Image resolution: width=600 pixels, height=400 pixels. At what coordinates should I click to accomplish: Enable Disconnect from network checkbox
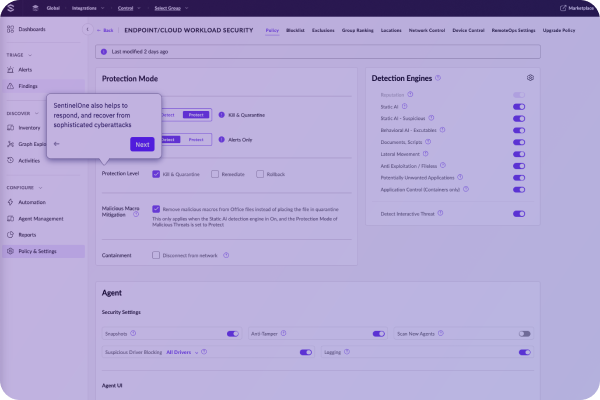pyautogui.click(x=156, y=255)
